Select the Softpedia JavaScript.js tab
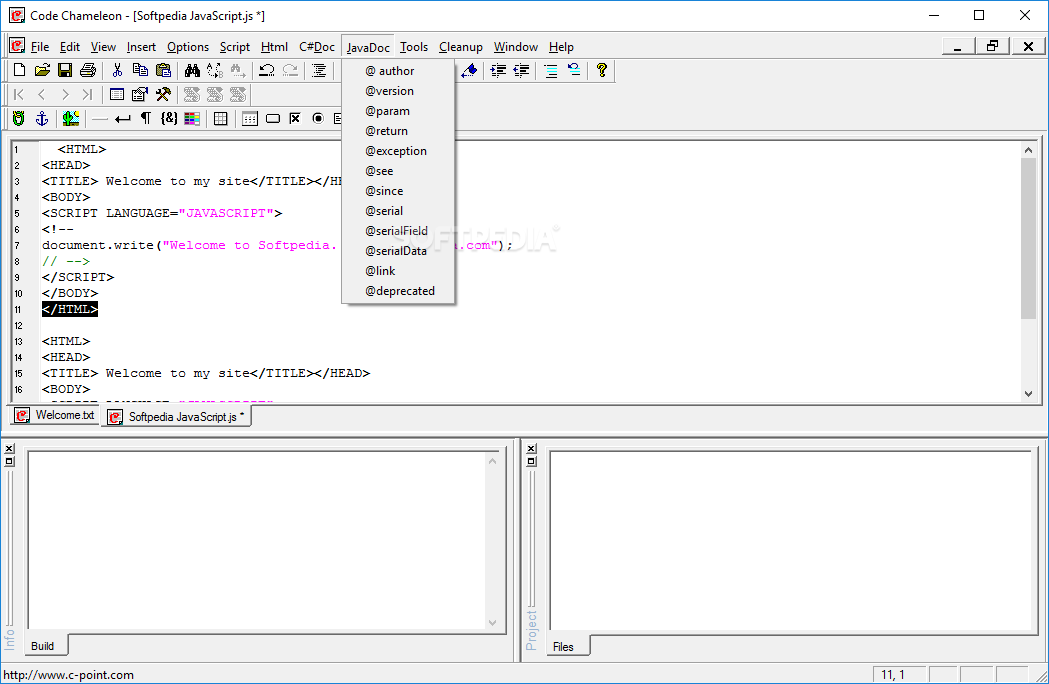The width and height of the screenshot is (1049, 684). coord(177,416)
